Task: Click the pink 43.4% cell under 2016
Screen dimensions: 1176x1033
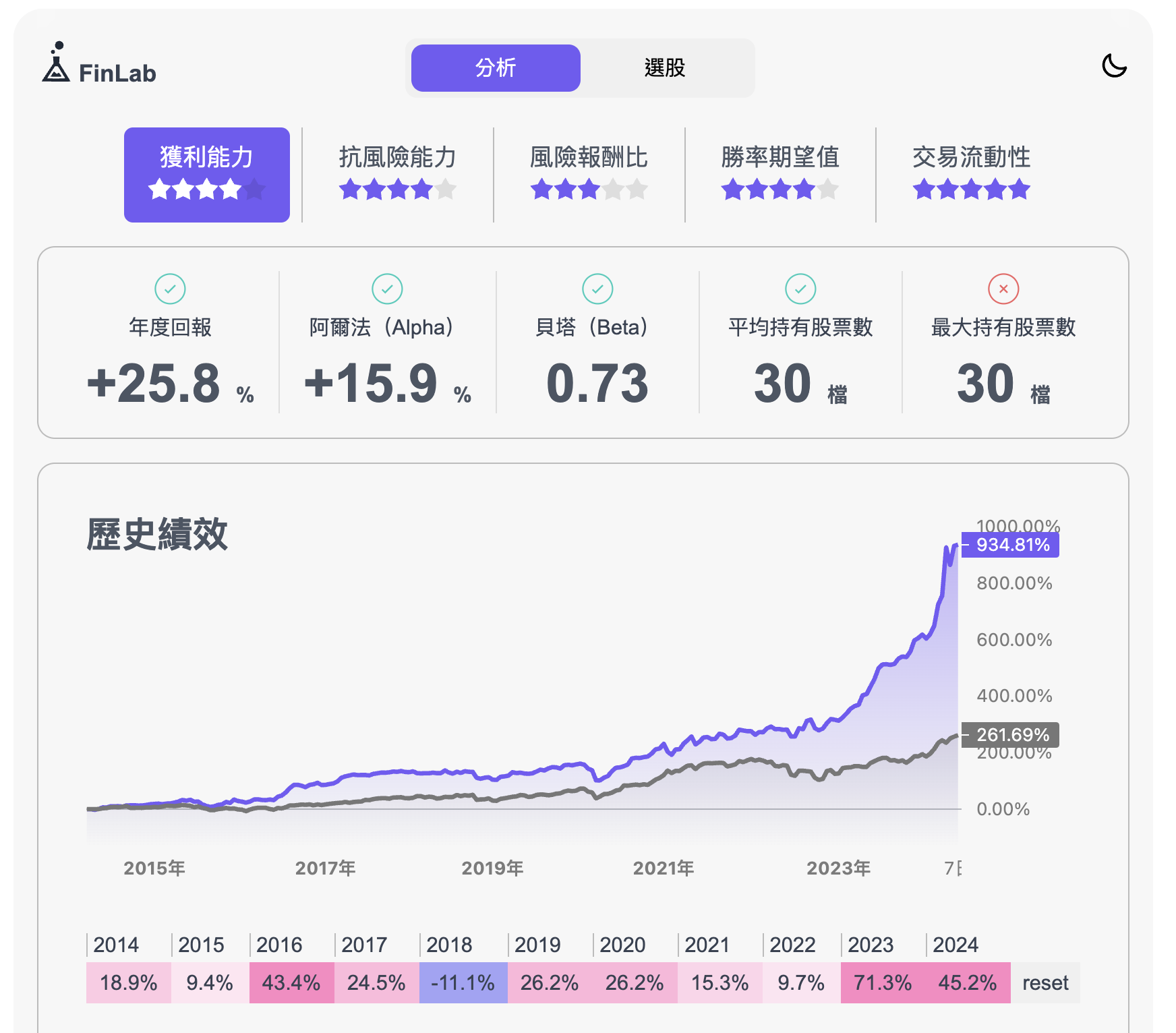Action: coord(291,983)
